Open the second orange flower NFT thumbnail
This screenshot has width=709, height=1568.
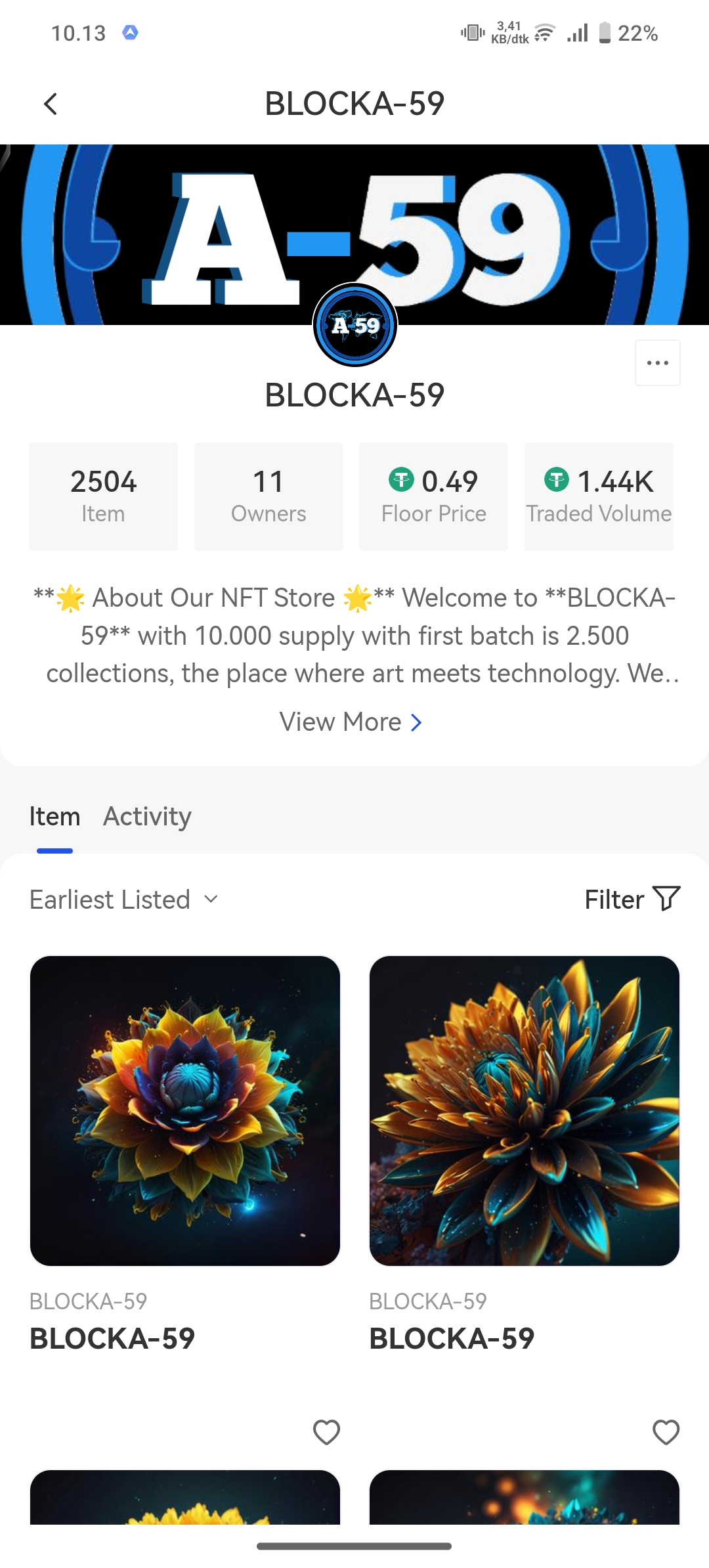tap(524, 1110)
